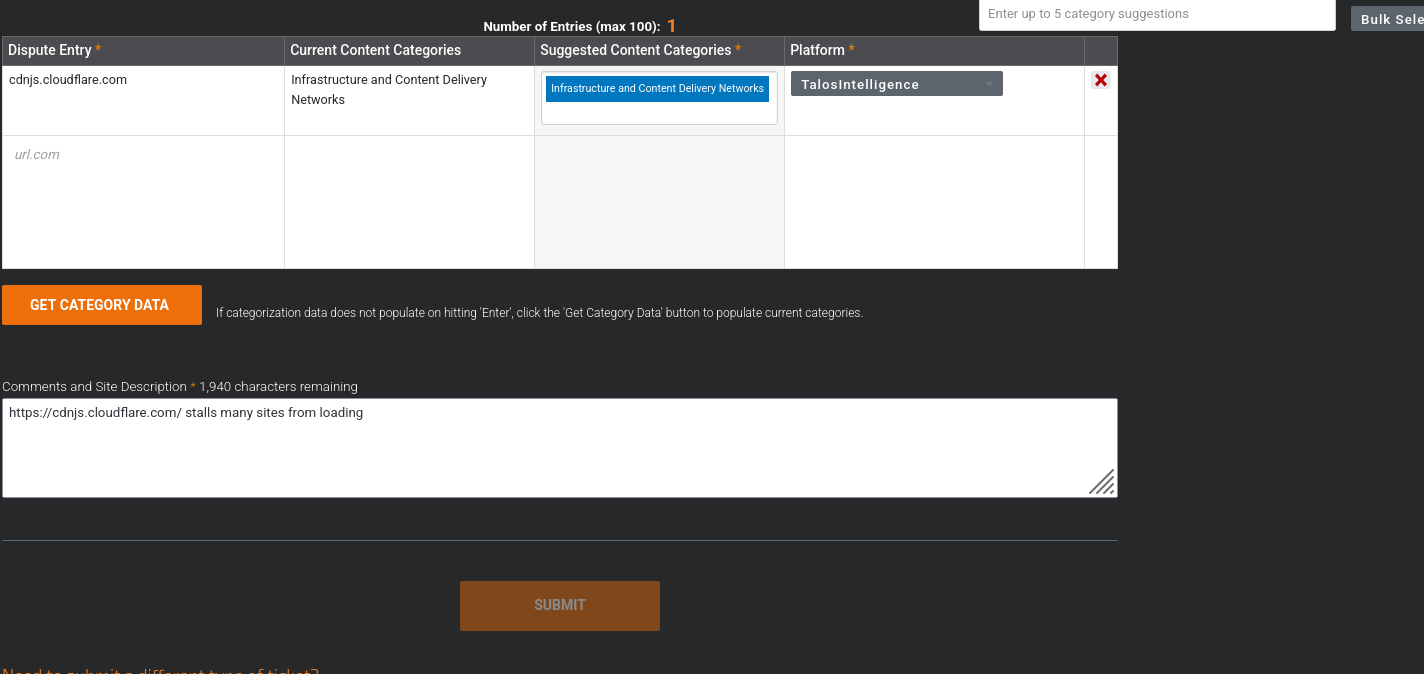Click the Platform column header
This screenshot has width=1424, height=674.
point(820,50)
